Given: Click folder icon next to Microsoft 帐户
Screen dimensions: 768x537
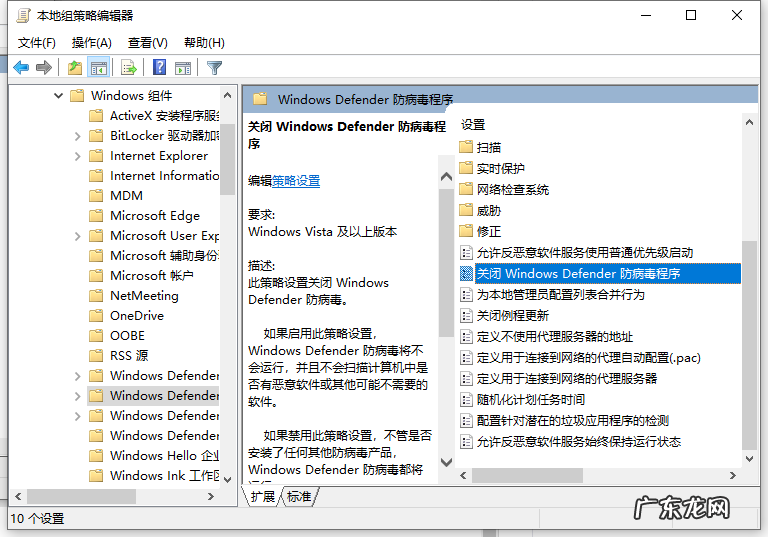Looking at the screenshot, I should [x=96, y=275].
